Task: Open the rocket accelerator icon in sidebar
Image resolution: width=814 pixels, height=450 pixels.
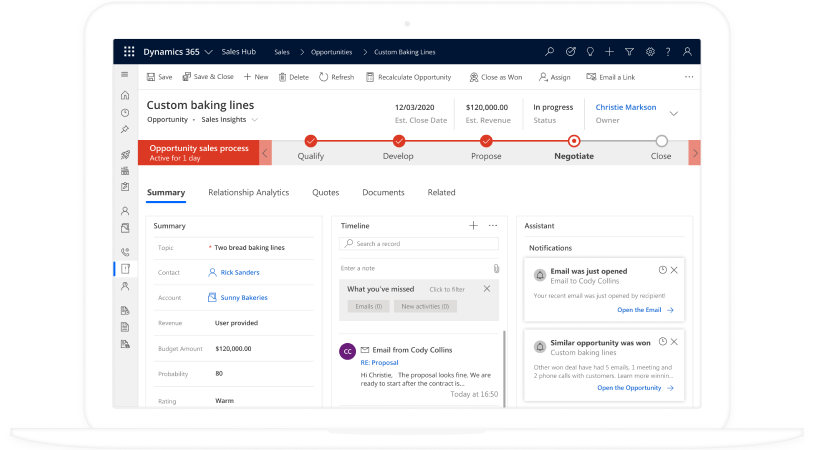Action: pyautogui.click(x=125, y=155)
